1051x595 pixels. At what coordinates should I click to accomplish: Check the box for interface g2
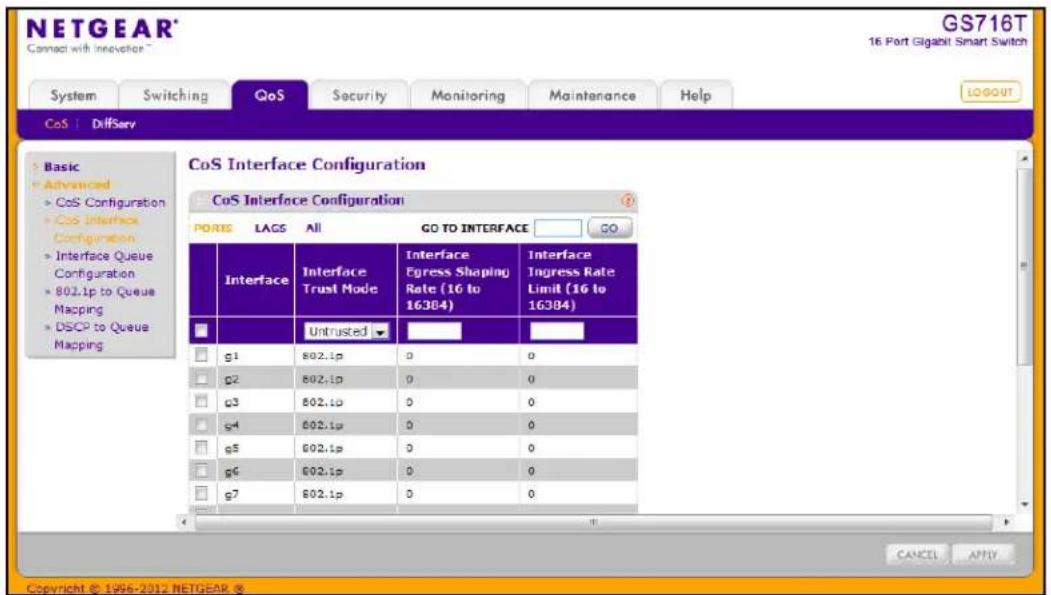(201, 379)
